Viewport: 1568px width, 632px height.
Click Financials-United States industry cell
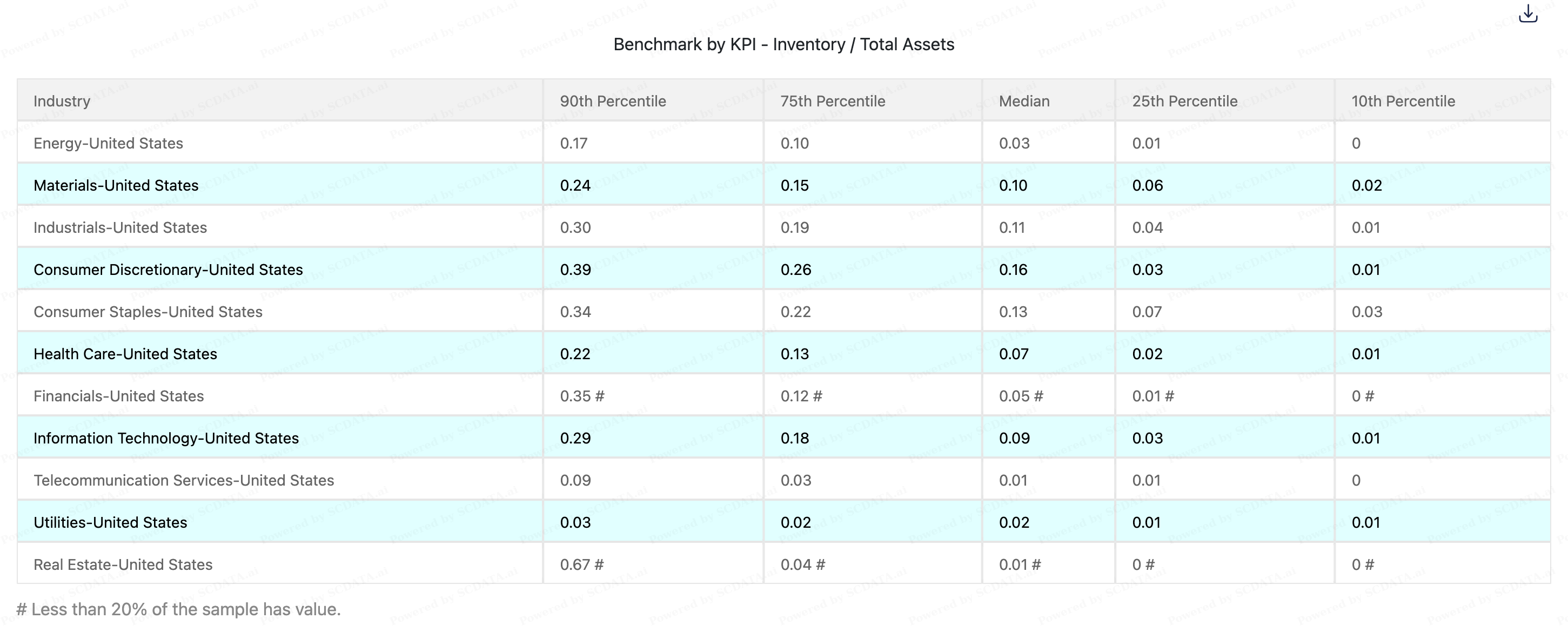click(119, 396)
